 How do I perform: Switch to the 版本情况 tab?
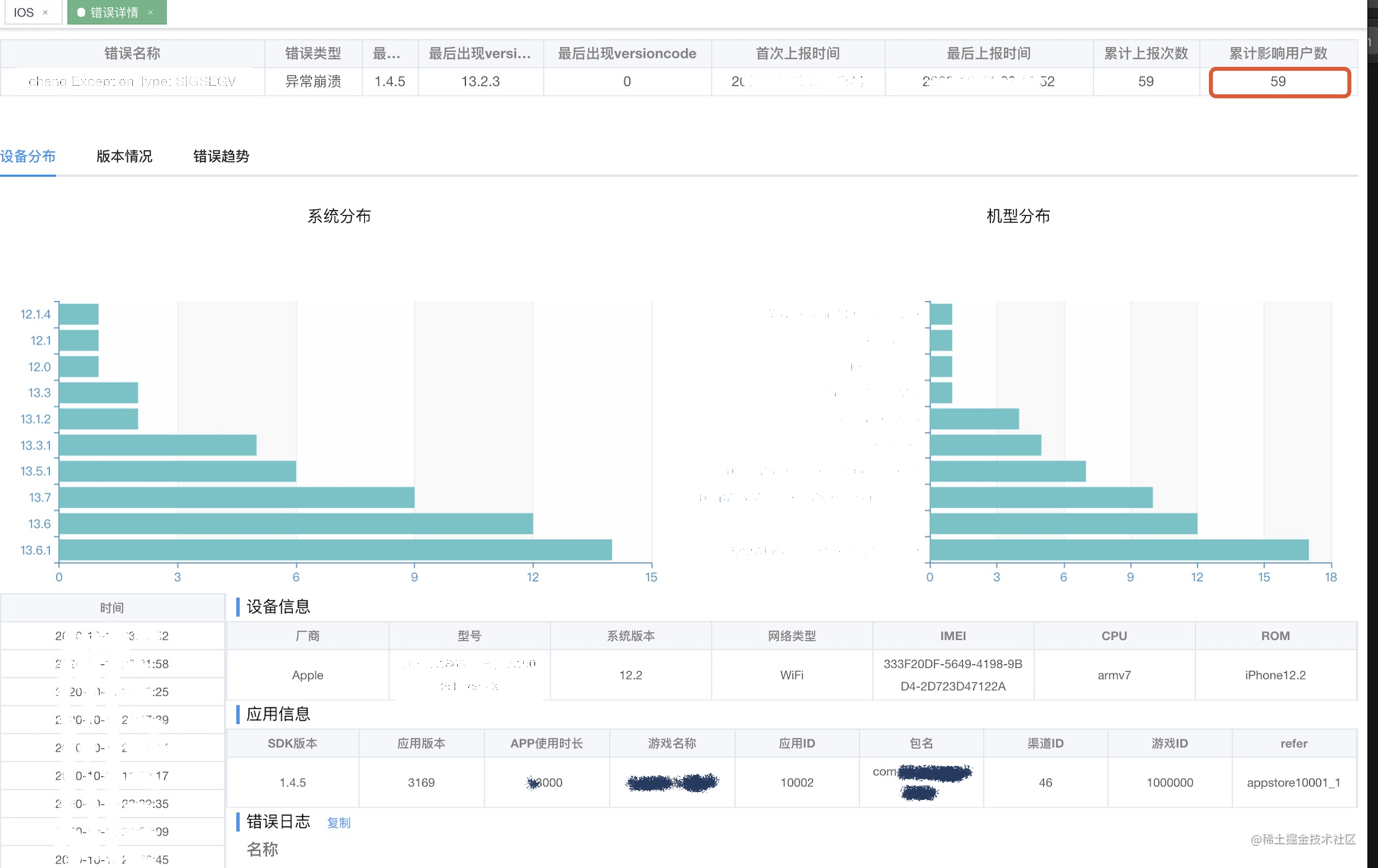click(124, 156)
